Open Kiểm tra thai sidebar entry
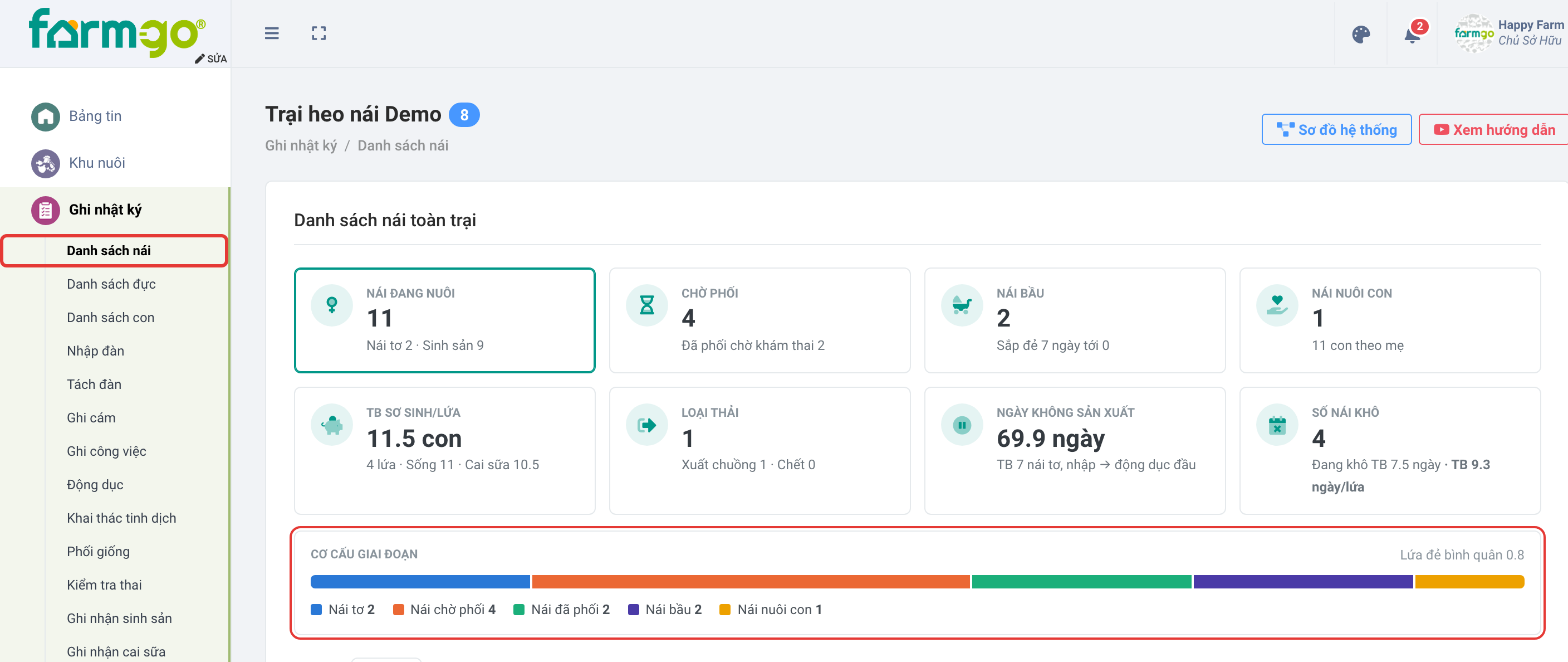1568x662 pixels. click(x=104, y=585)
